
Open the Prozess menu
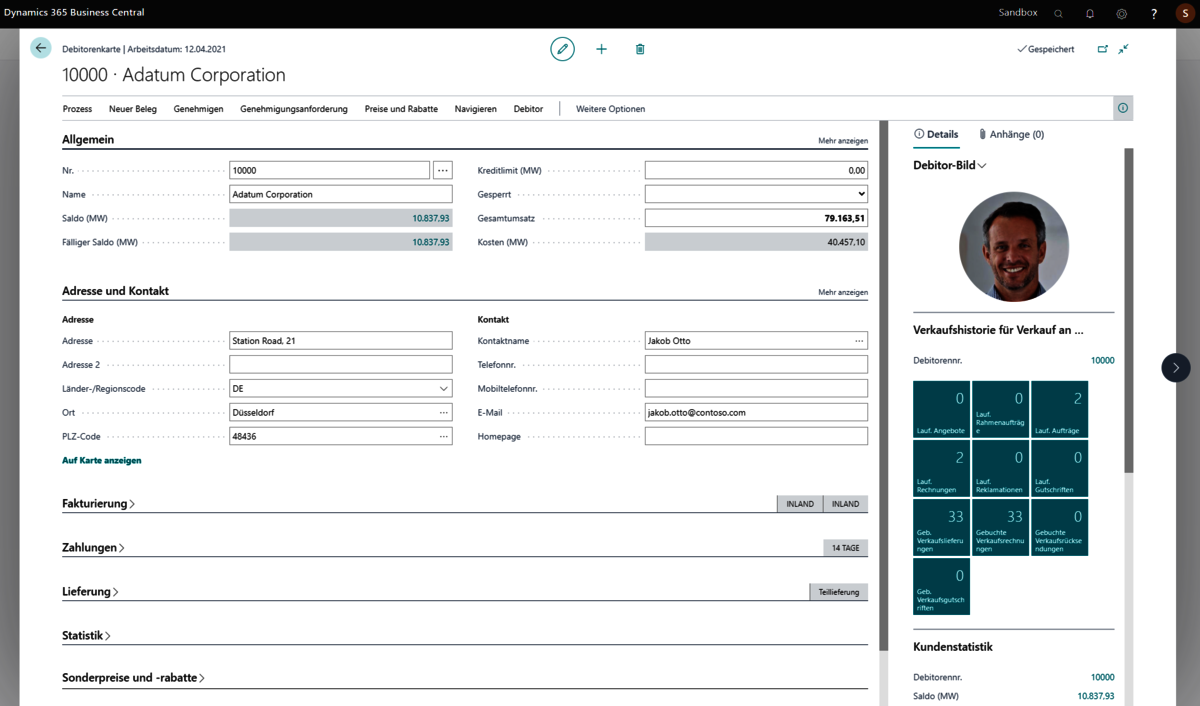click(x=77, y=109)
